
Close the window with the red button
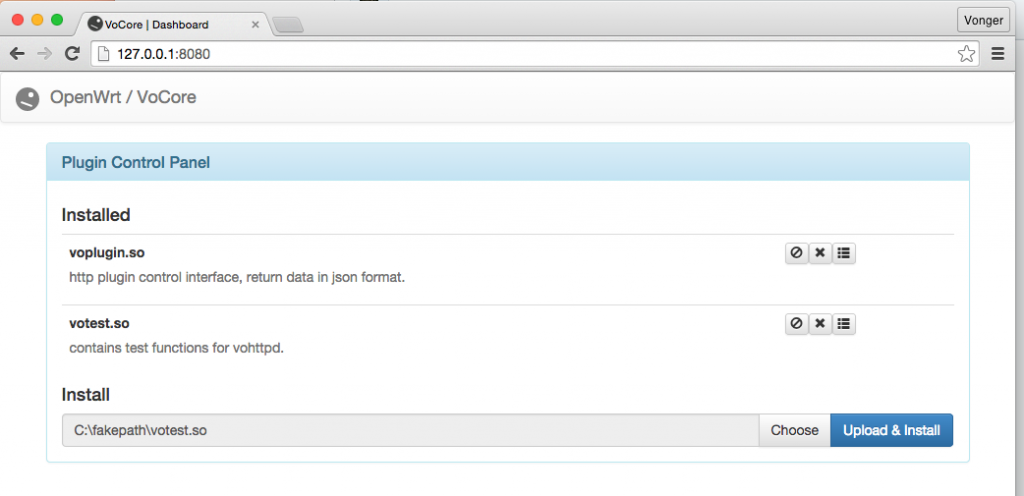[x=18, y=20]
